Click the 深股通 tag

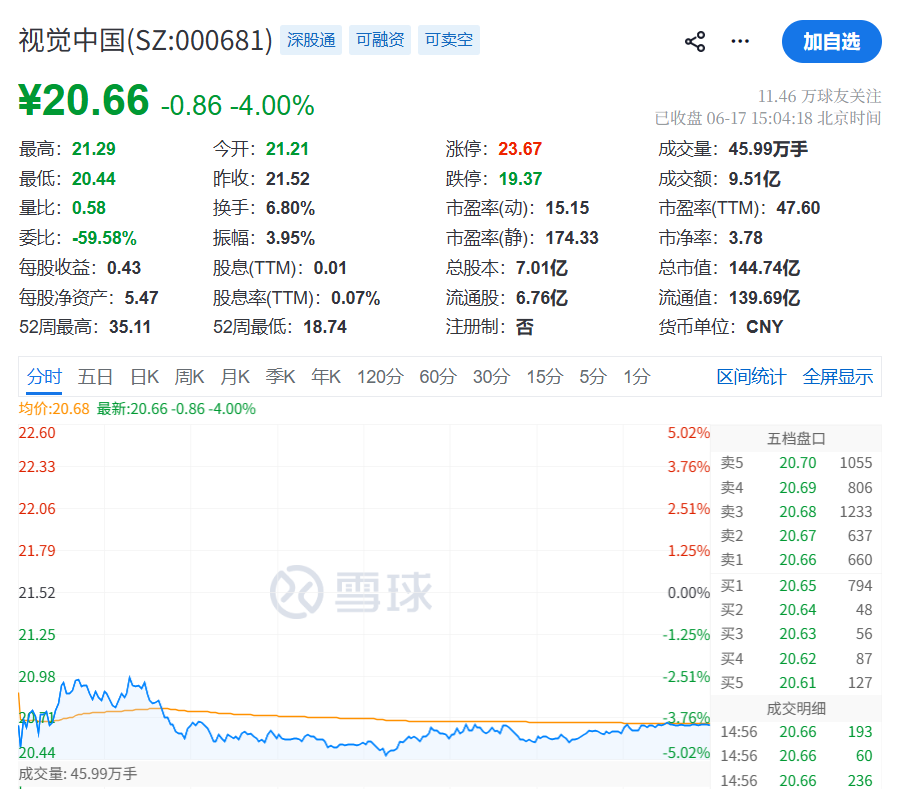point(311,40)
